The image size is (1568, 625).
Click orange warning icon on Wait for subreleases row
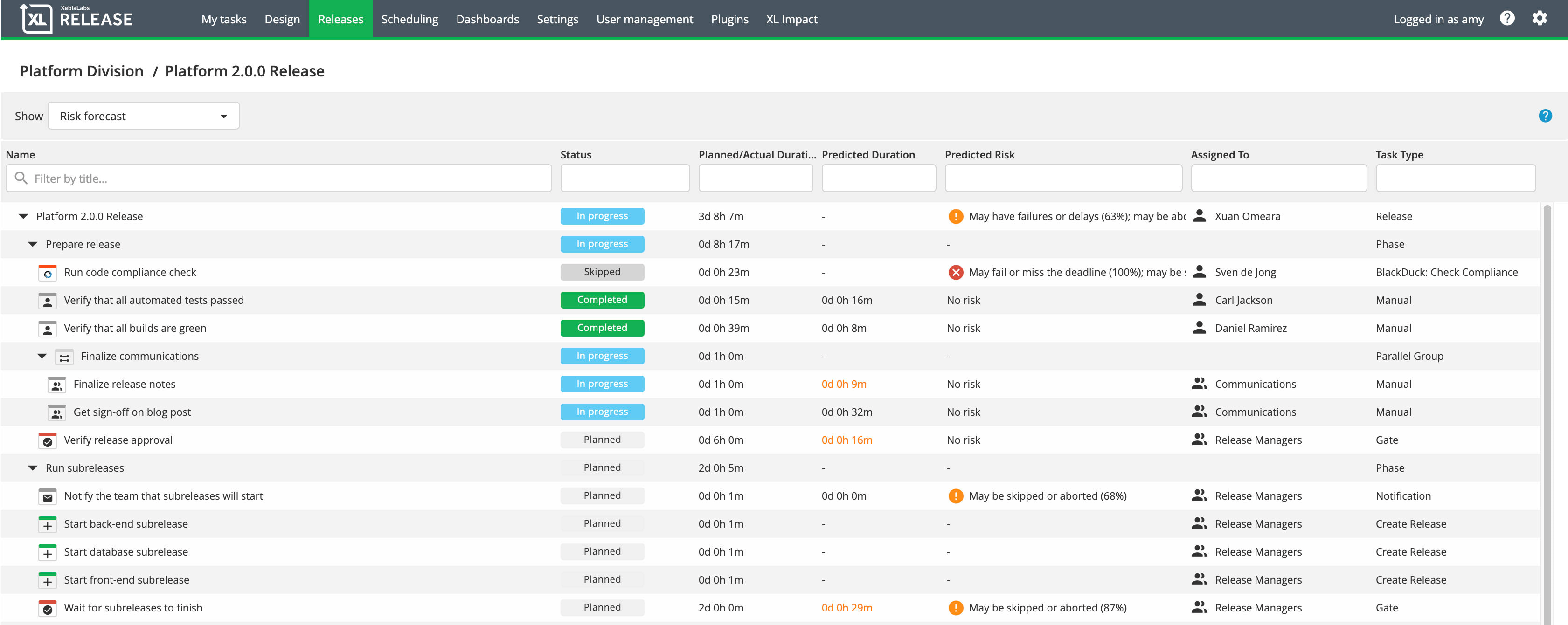956,608
